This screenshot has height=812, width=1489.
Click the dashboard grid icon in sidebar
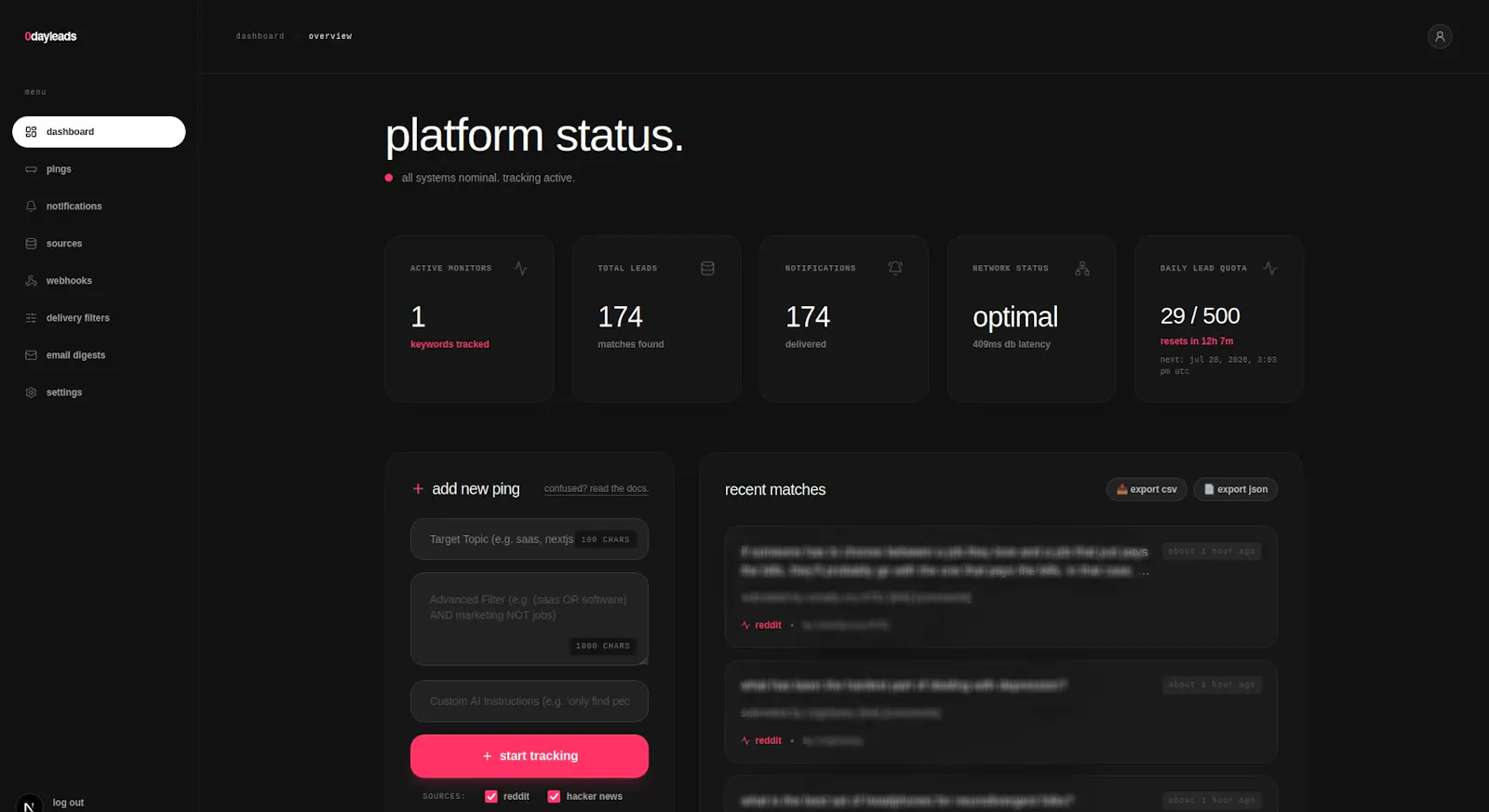pyautogui.click(x=31, y=132)
